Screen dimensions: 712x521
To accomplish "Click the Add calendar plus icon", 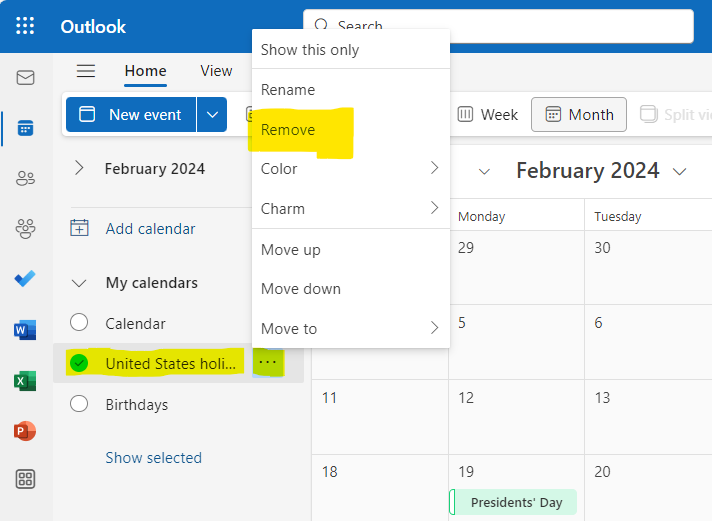I will [79, 228].
